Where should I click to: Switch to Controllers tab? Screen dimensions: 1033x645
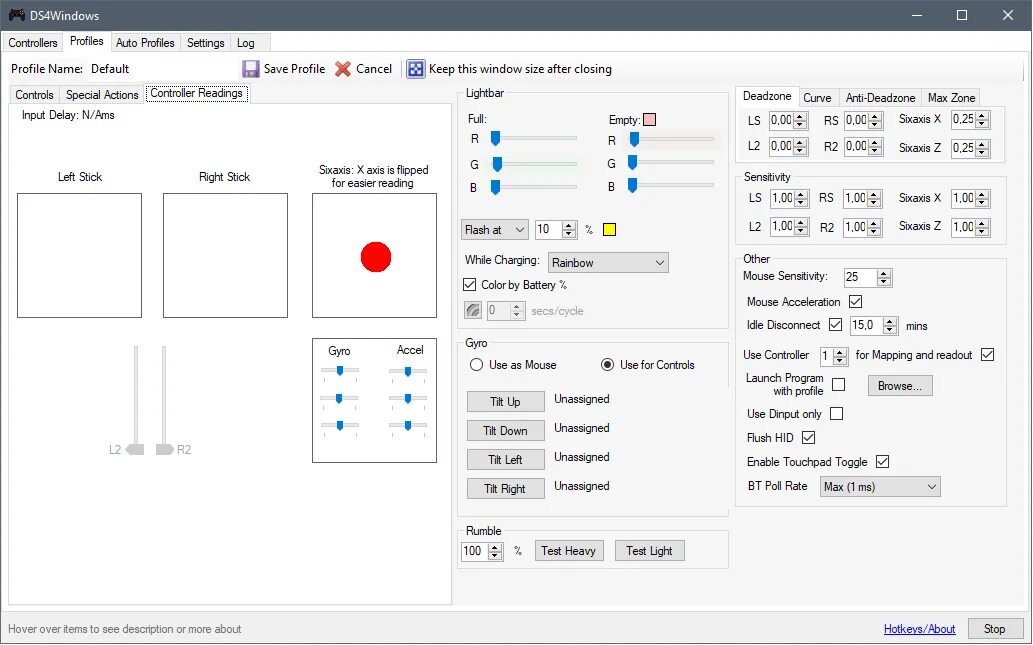pyautogui.click(x=32, y=43)
